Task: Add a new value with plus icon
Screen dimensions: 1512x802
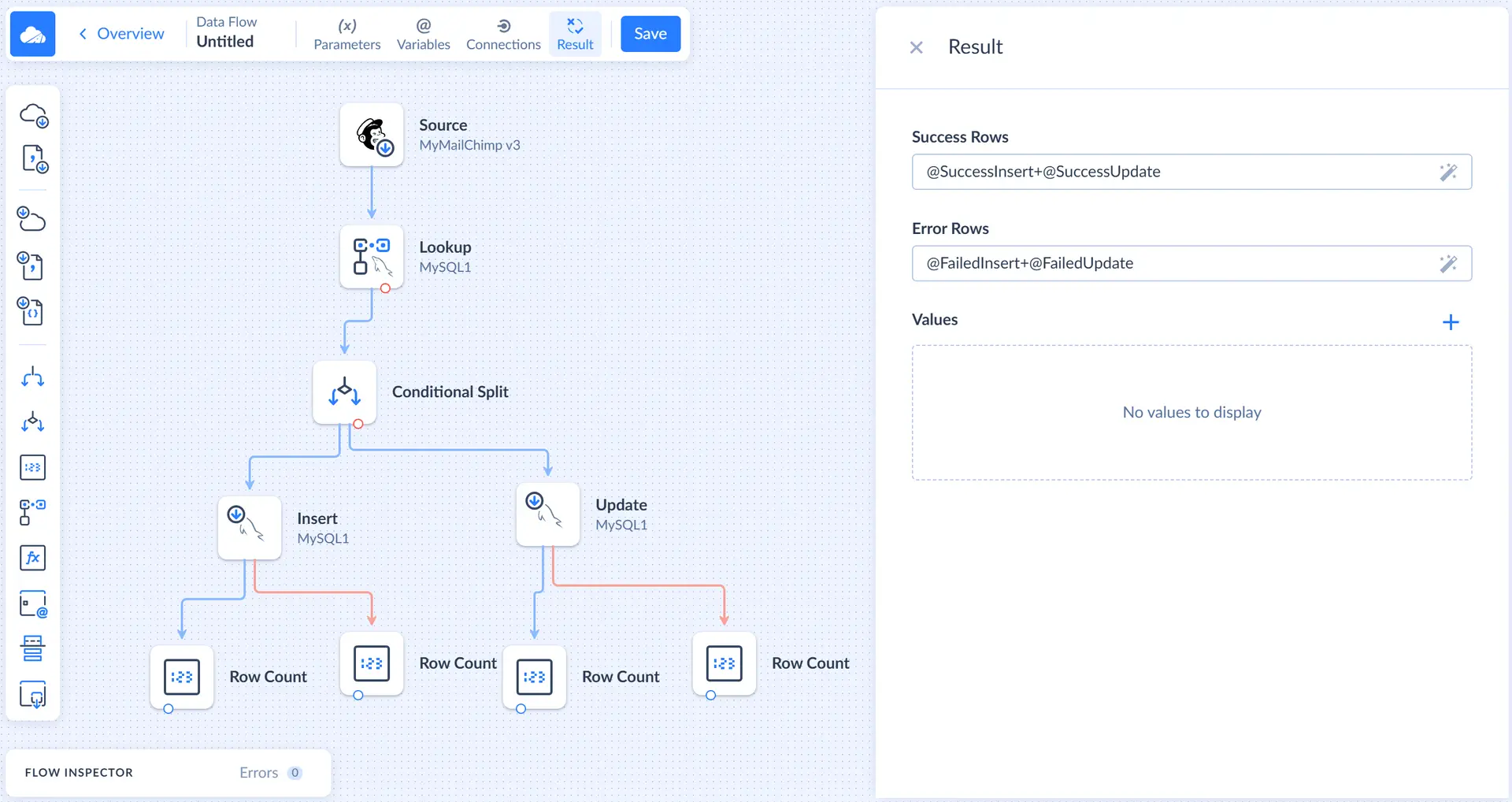Action: 1451,322
